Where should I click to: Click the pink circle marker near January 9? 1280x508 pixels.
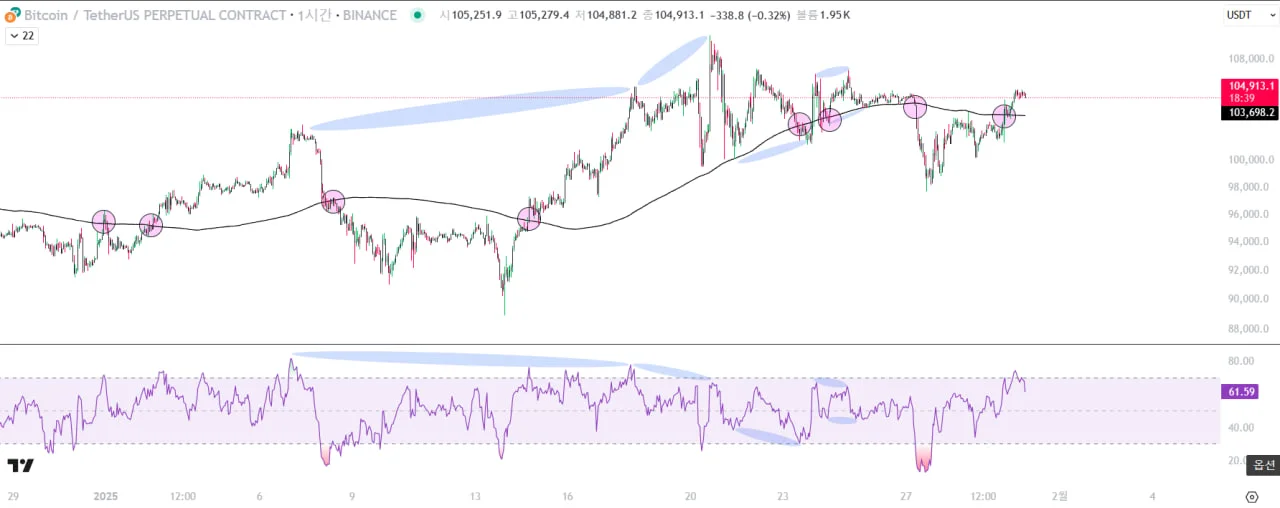coord(333,201)
